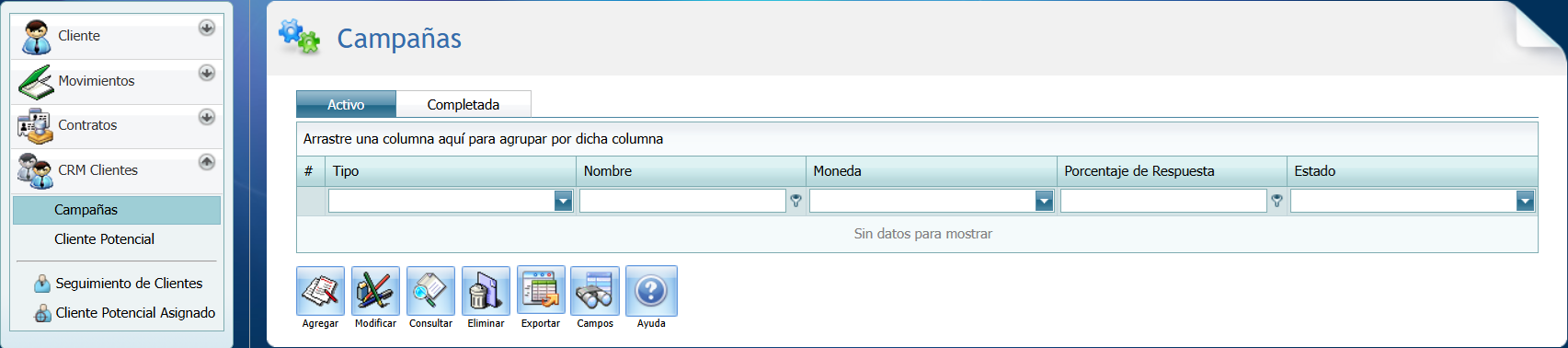Open the Tipo filter dropdown
Screen dimensions: 1568x348
coord(564,201)
